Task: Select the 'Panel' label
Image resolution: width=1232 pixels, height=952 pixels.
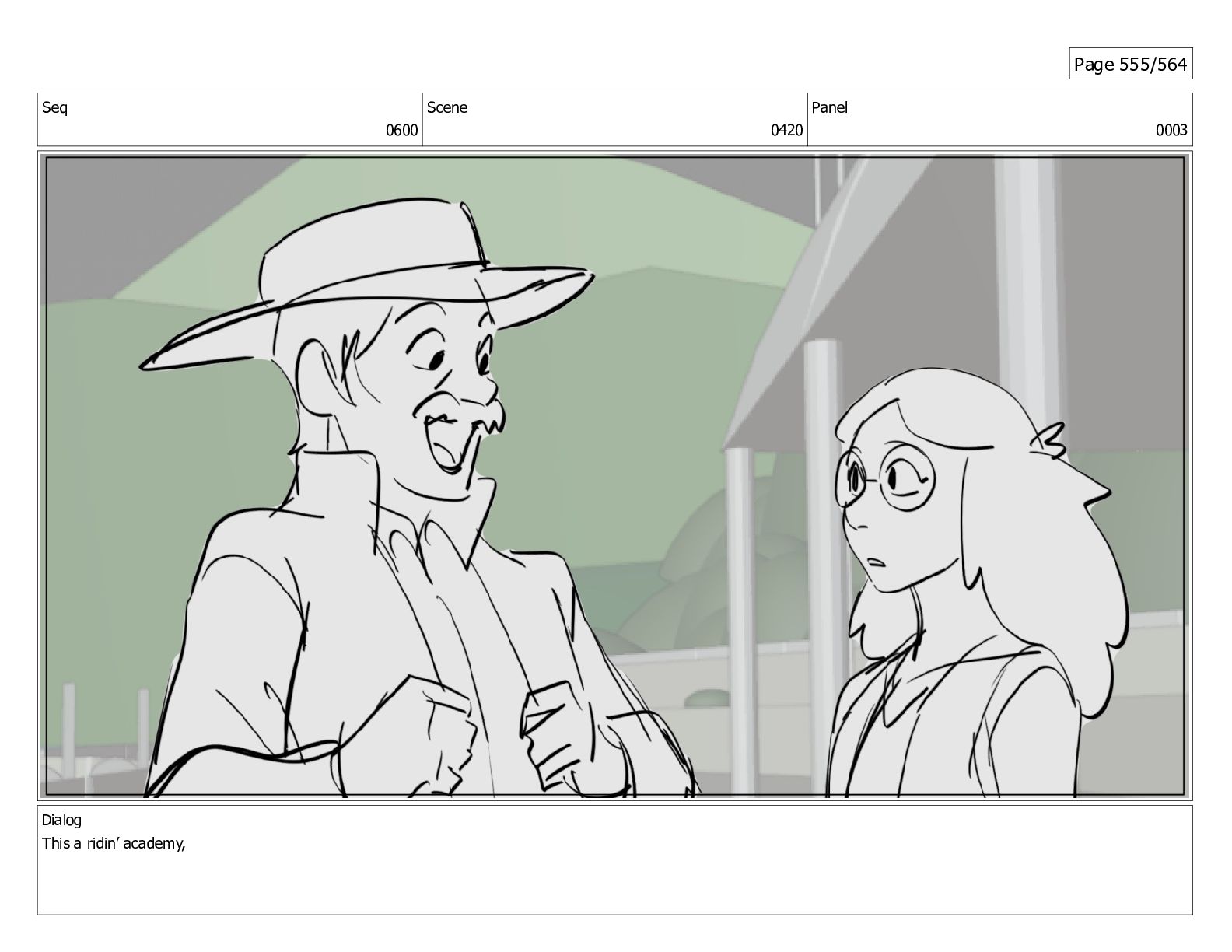Action: [830, 108]
